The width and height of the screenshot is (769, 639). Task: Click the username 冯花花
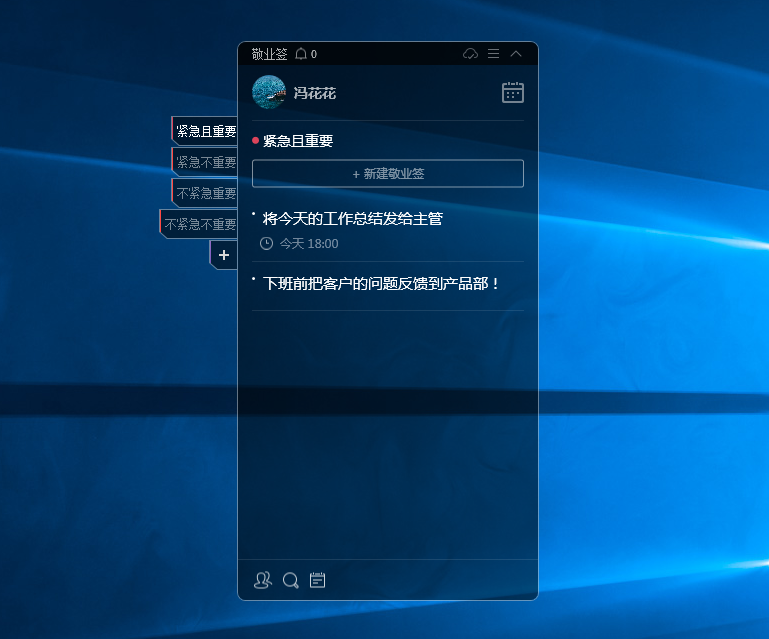click(x=315, y=93)
